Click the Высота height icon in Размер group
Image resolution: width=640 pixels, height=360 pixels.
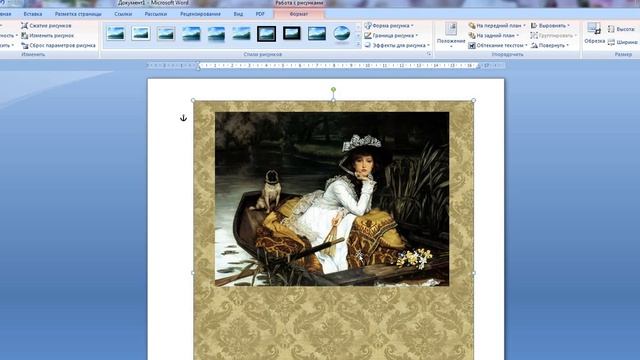pyautogui.click(x=611, y=29)
